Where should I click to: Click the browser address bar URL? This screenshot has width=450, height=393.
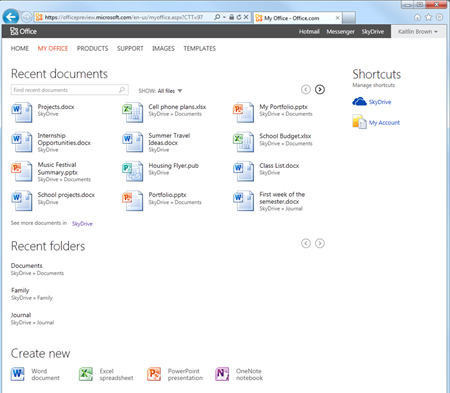(x=123, y=17)
